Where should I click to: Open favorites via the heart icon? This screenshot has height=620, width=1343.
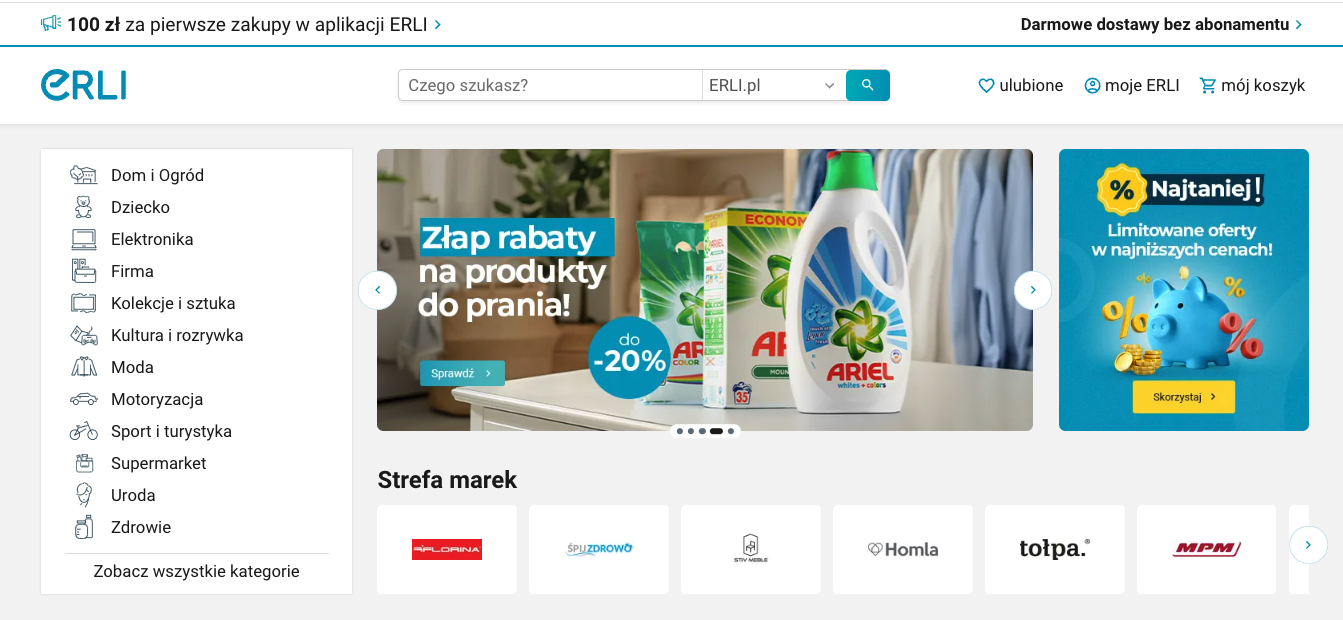point(986,86)
